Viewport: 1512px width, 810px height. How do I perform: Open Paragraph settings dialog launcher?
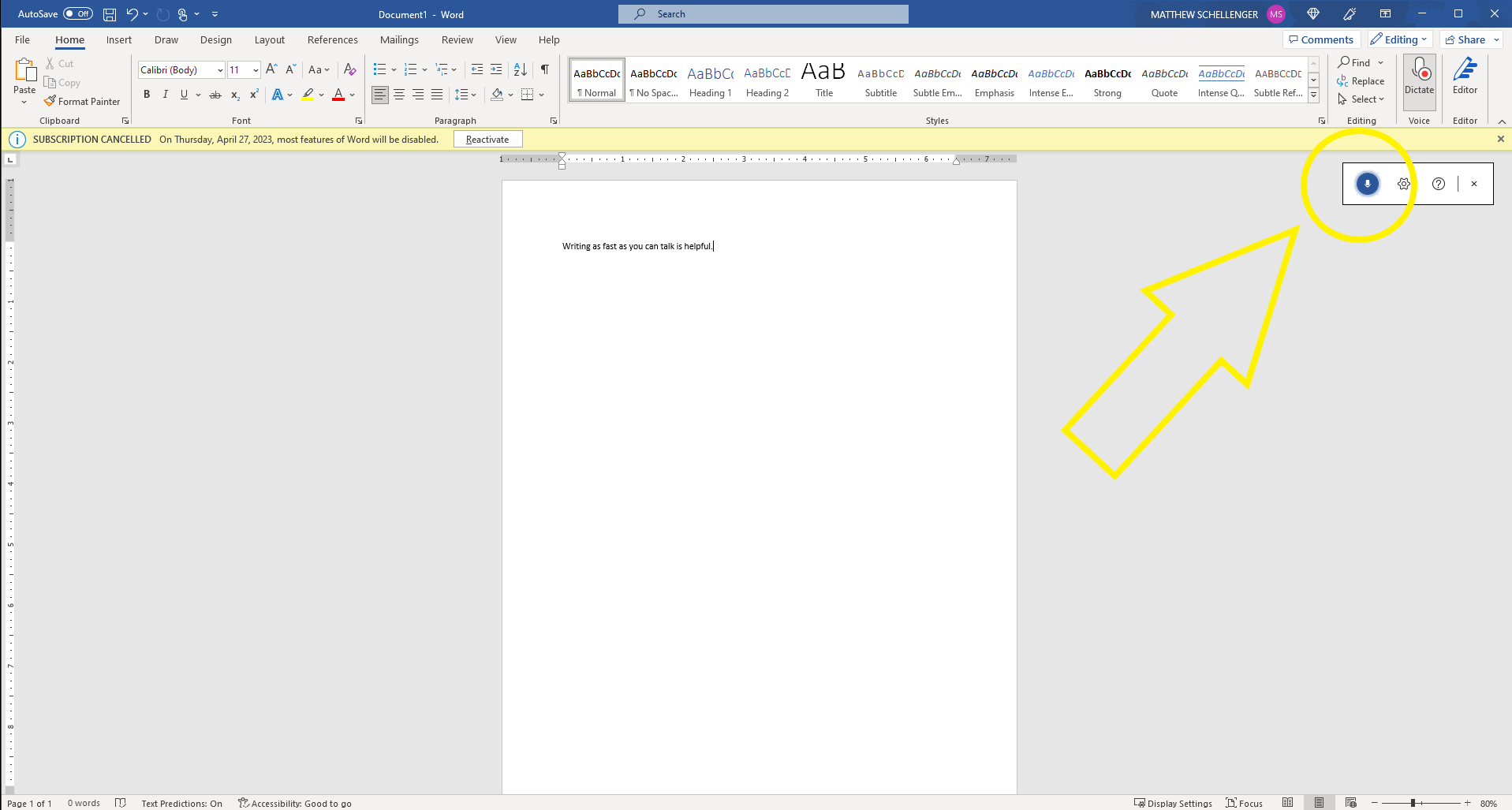[x=554, y=121]
